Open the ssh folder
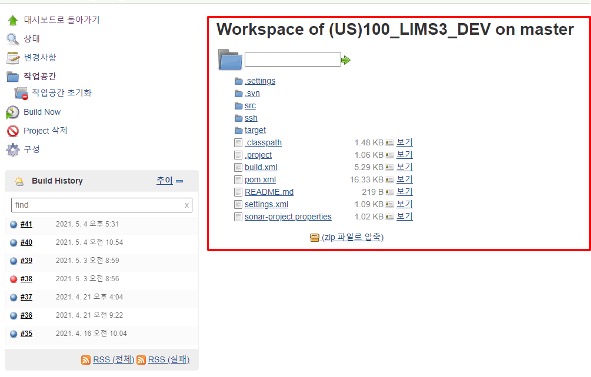This screenshot has width=591, height=377. tap(251, 118)
